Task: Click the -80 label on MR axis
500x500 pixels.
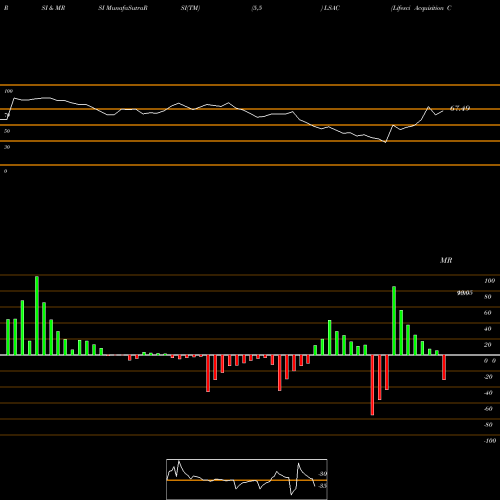Action: click(488, 425)
